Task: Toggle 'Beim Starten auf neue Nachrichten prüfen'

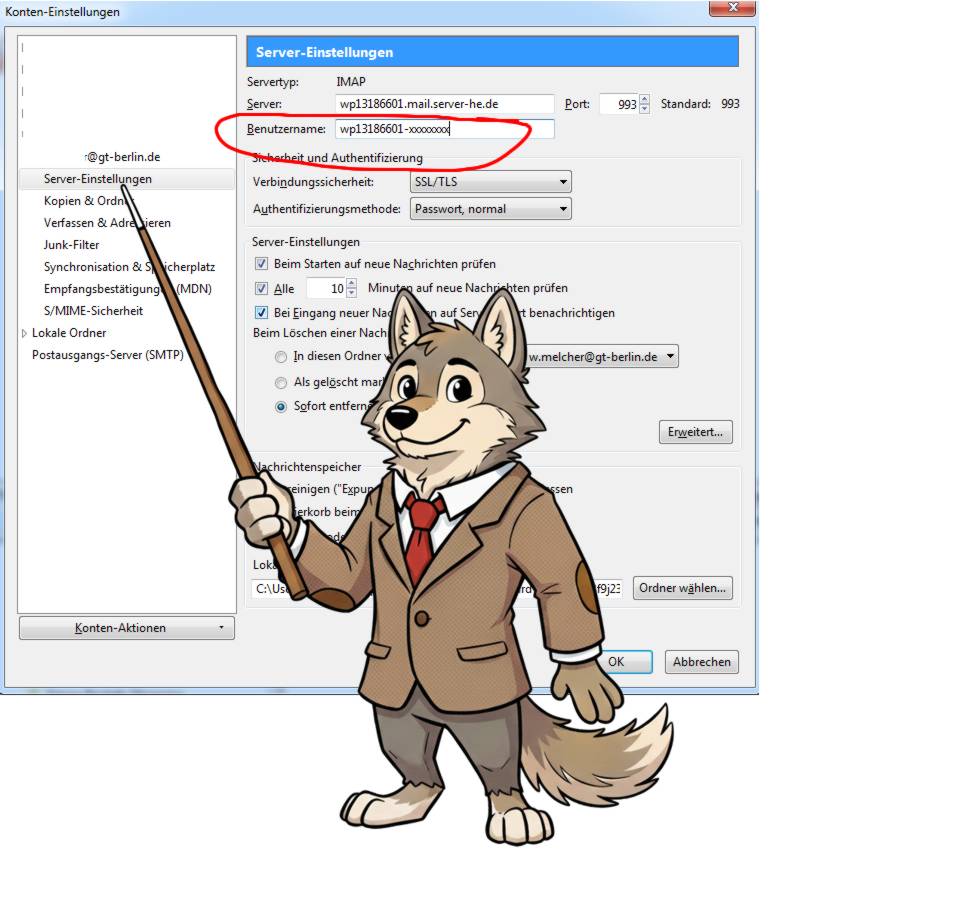Action: pyautogui.click(x=262, y=264)
